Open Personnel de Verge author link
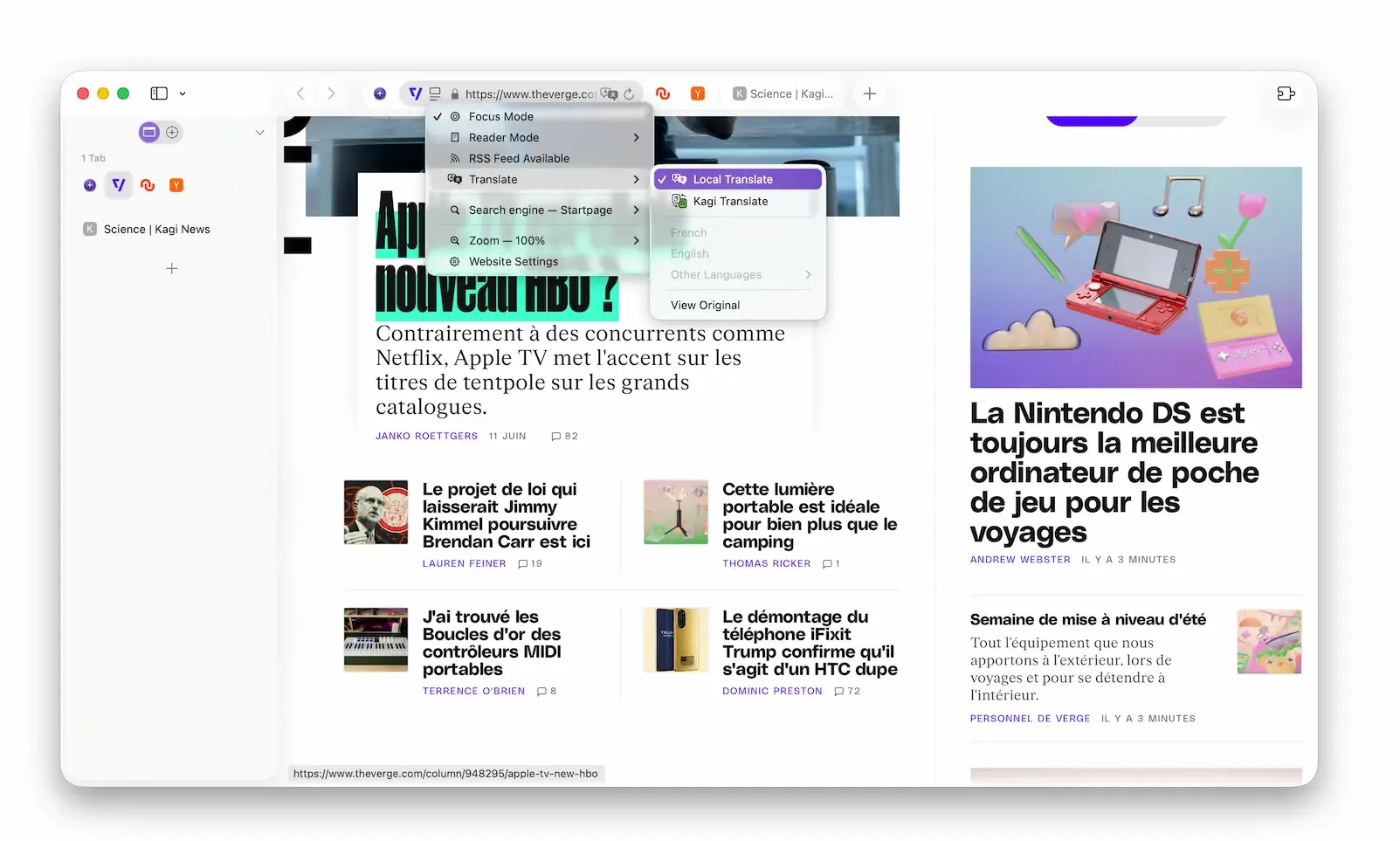 point(1030,719)
